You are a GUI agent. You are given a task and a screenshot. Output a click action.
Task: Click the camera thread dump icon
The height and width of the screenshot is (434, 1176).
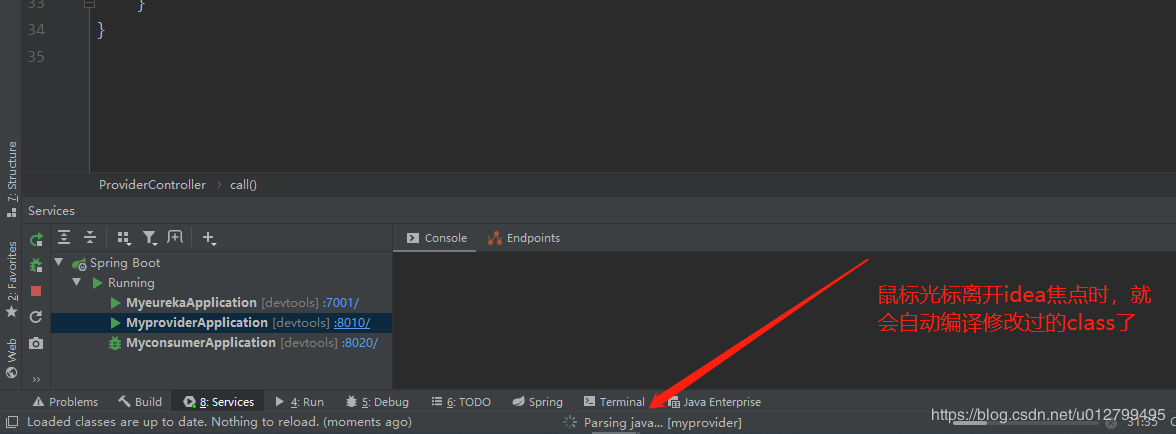[36, 343]
